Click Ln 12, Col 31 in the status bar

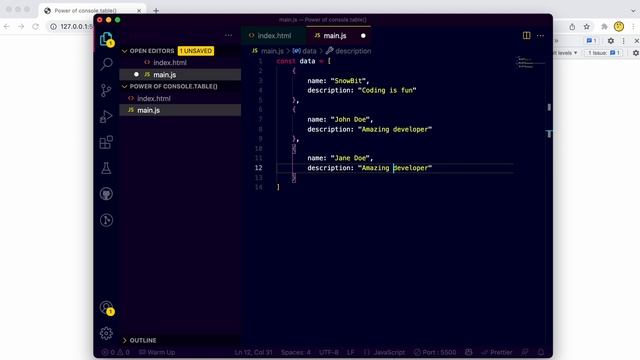pos(253,352)
